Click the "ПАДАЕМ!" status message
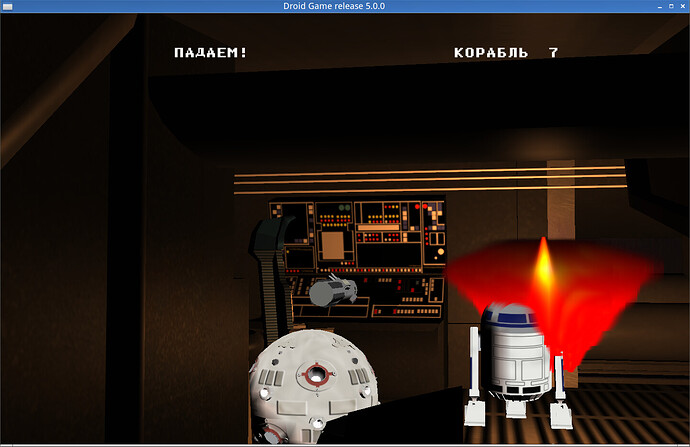Image resolution: width=690 pixels, height=447 pixels. (210, 53)
